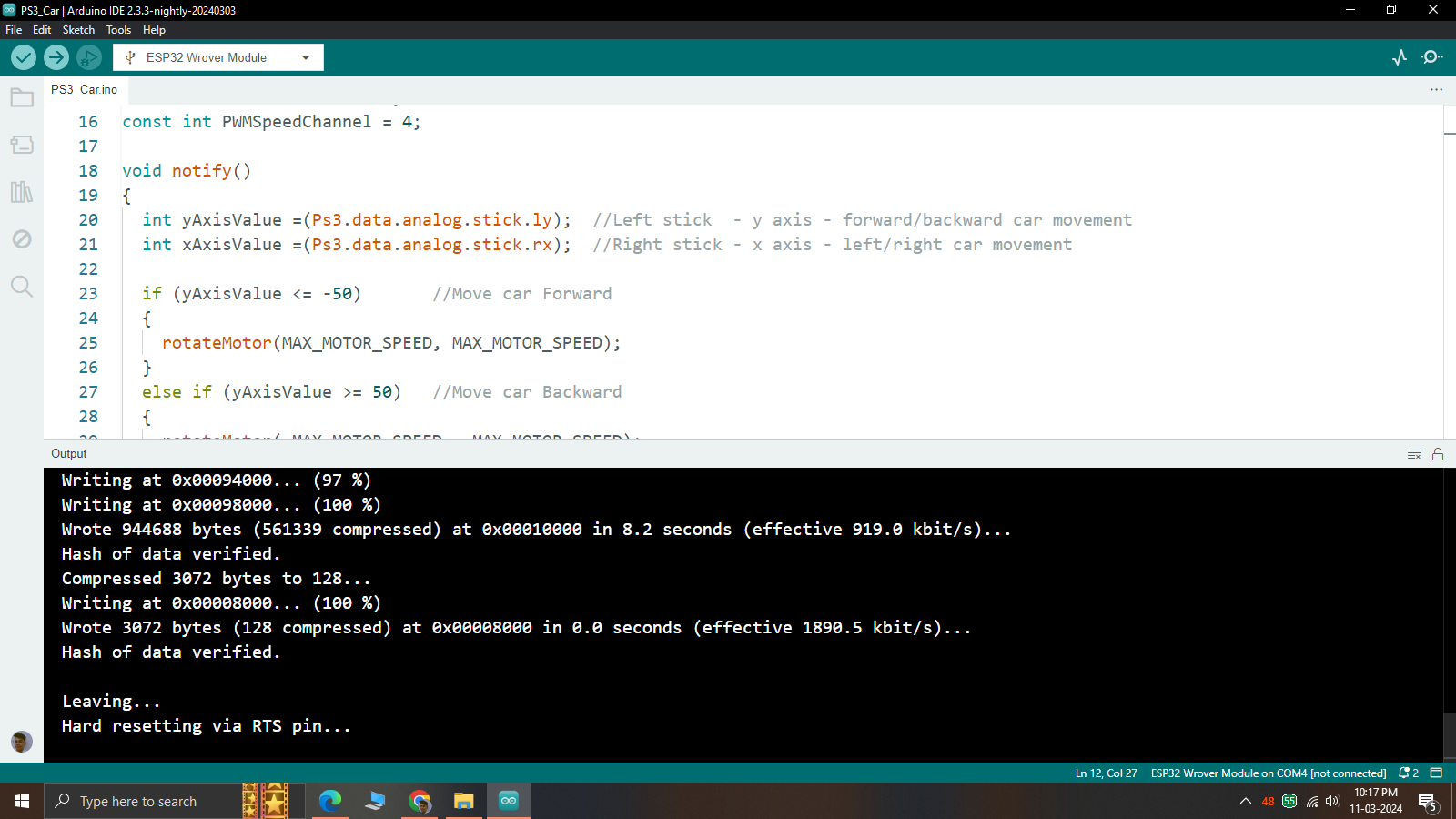Click the //Move car Backward comment
The width and height of the screenshot is (1456, 819).
click(x=528, y=392)
